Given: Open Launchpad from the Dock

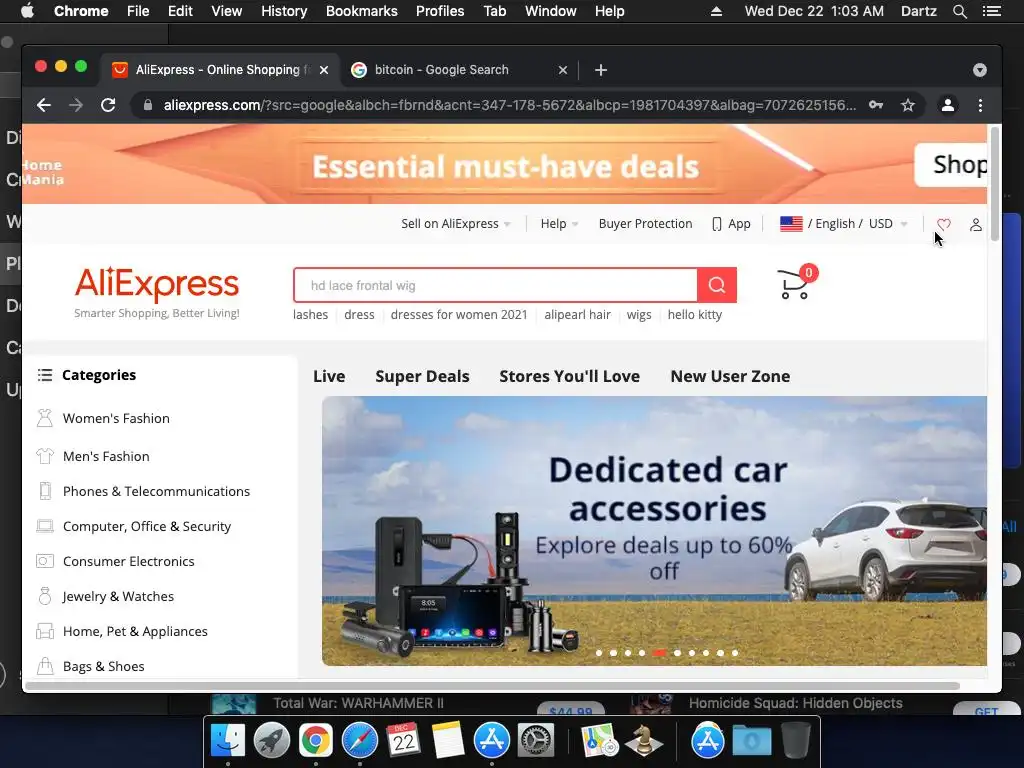Looking at the screenshot, I should pos(272,741).
